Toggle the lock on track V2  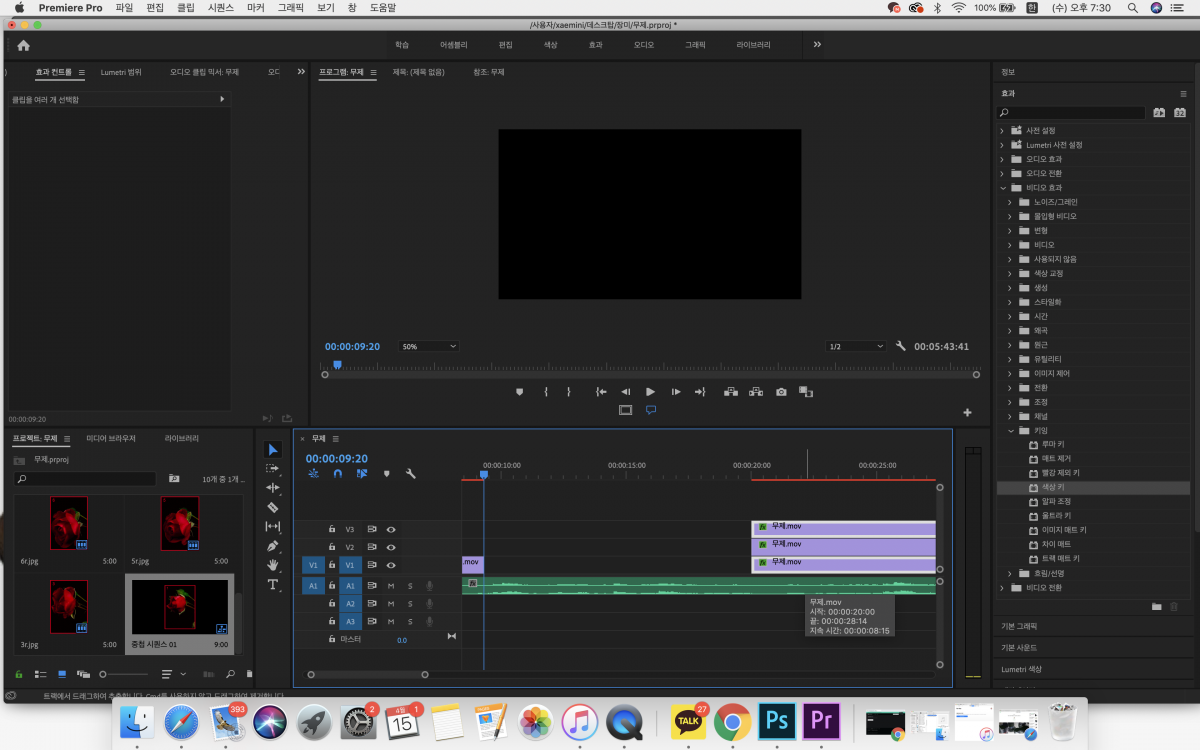point(332,547)
